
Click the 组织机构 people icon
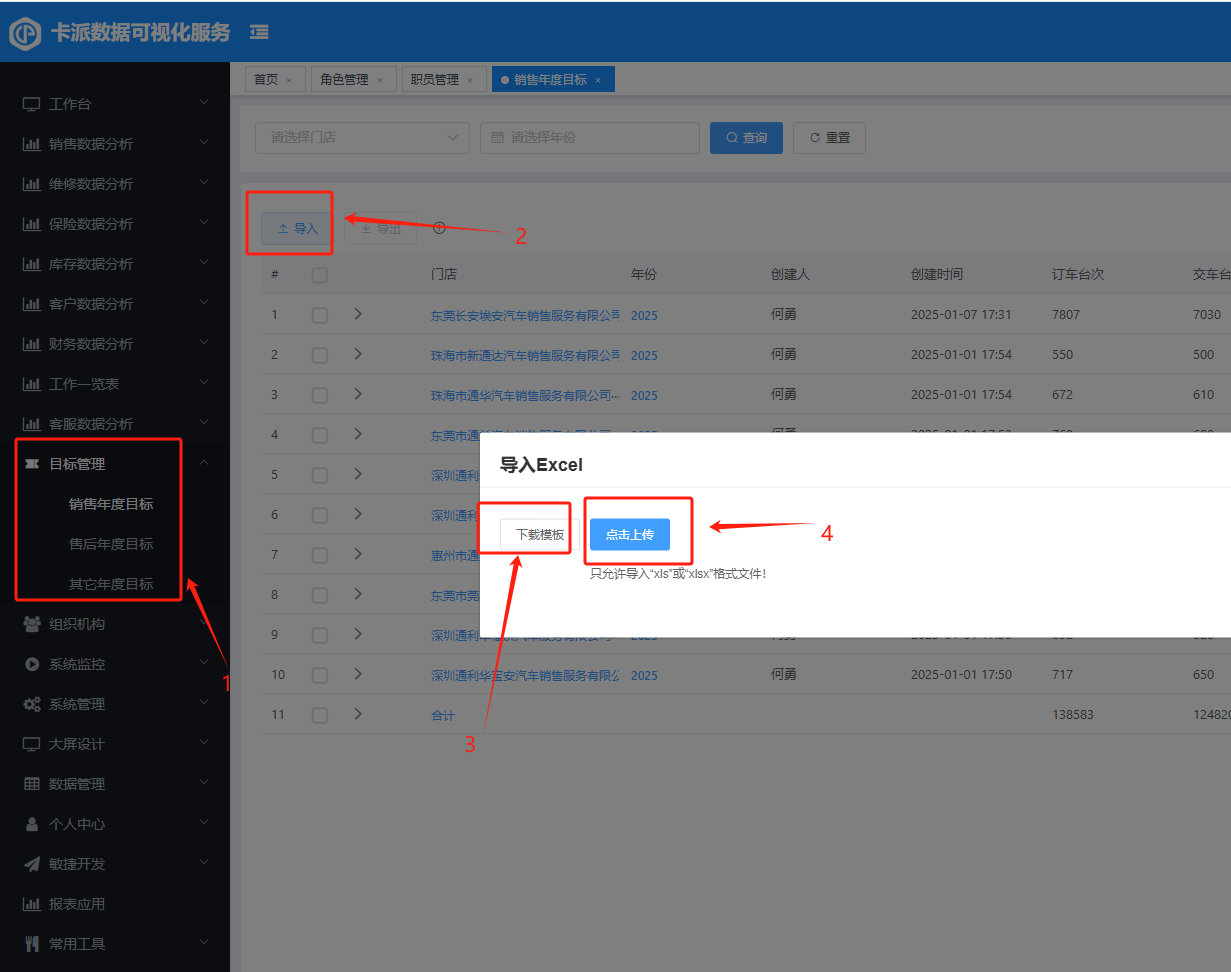31,624
